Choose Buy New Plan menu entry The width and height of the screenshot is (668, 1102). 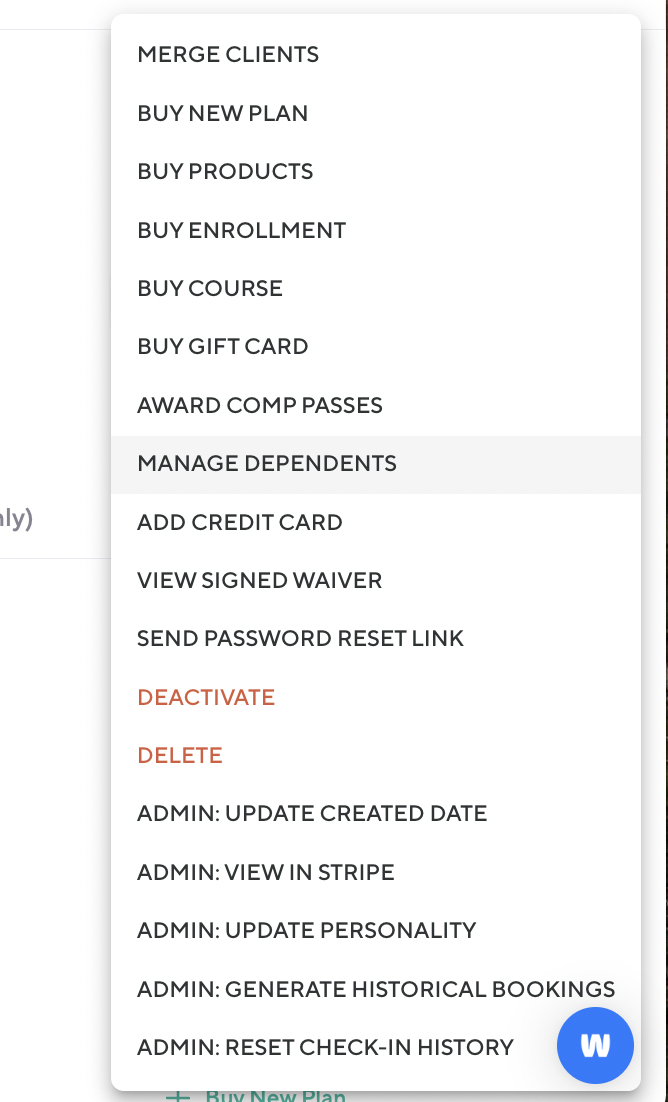223,113
